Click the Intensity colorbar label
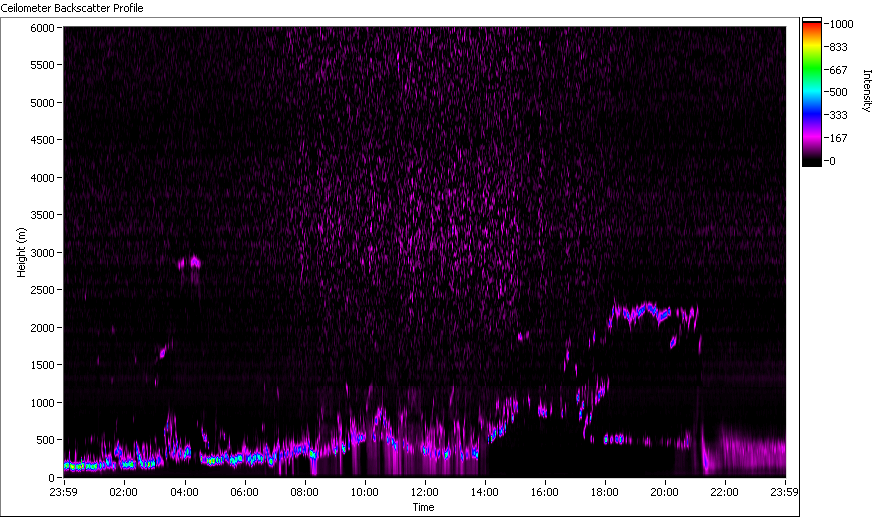 tap(867, 91)
